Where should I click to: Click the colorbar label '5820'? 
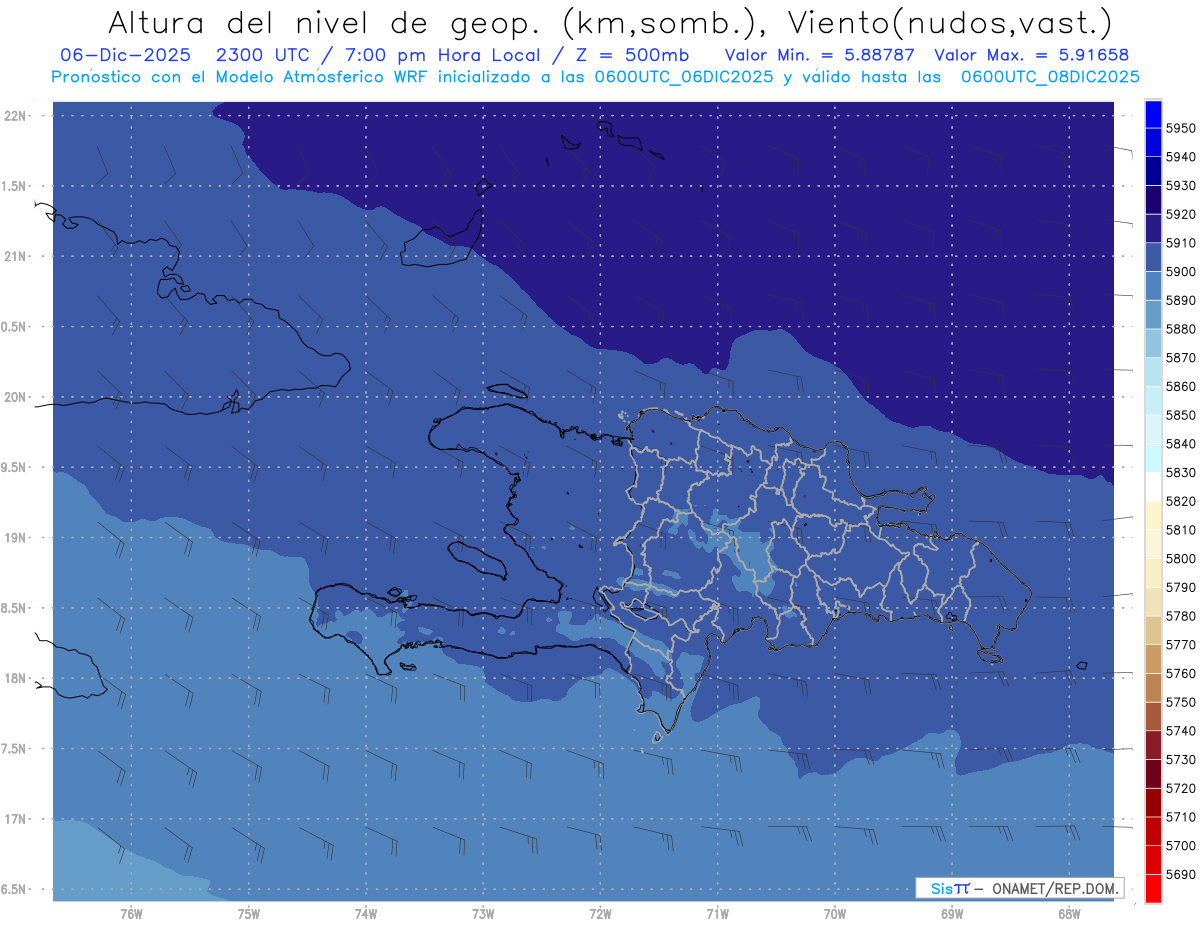coord(1180,501)
